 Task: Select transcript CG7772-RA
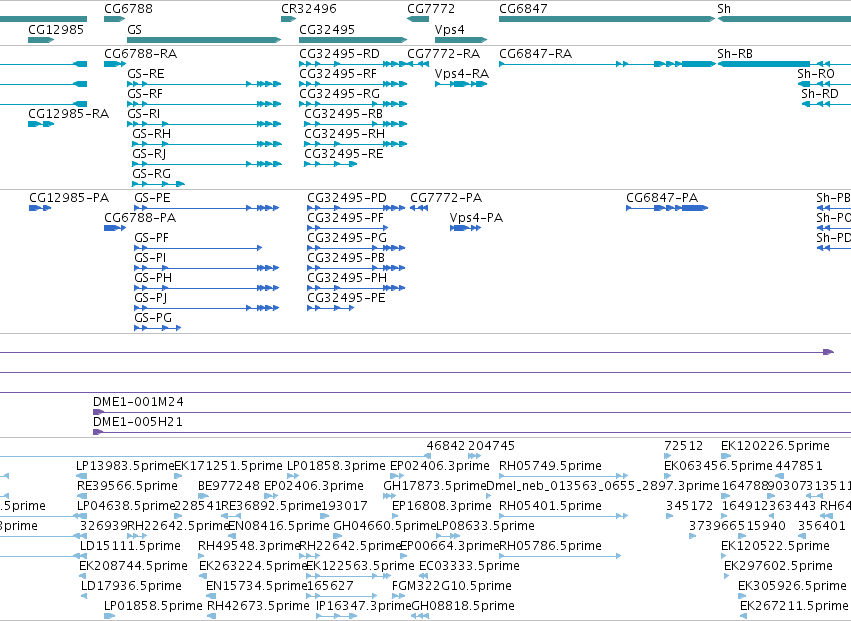coord(443,54)
